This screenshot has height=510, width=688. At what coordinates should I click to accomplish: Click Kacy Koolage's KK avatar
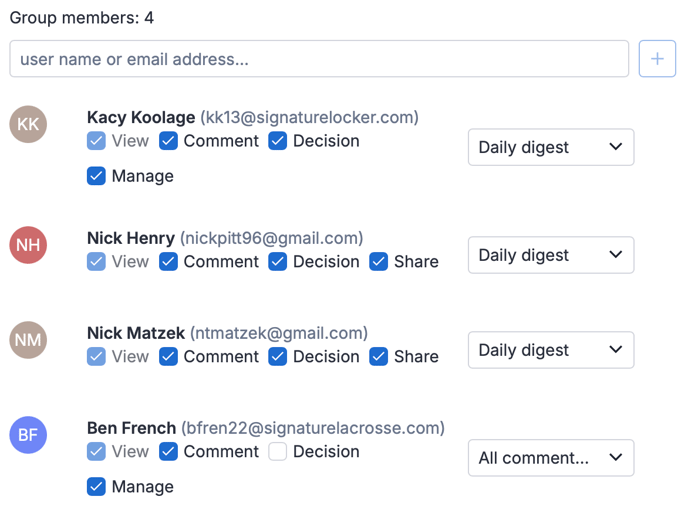point(28,124)
